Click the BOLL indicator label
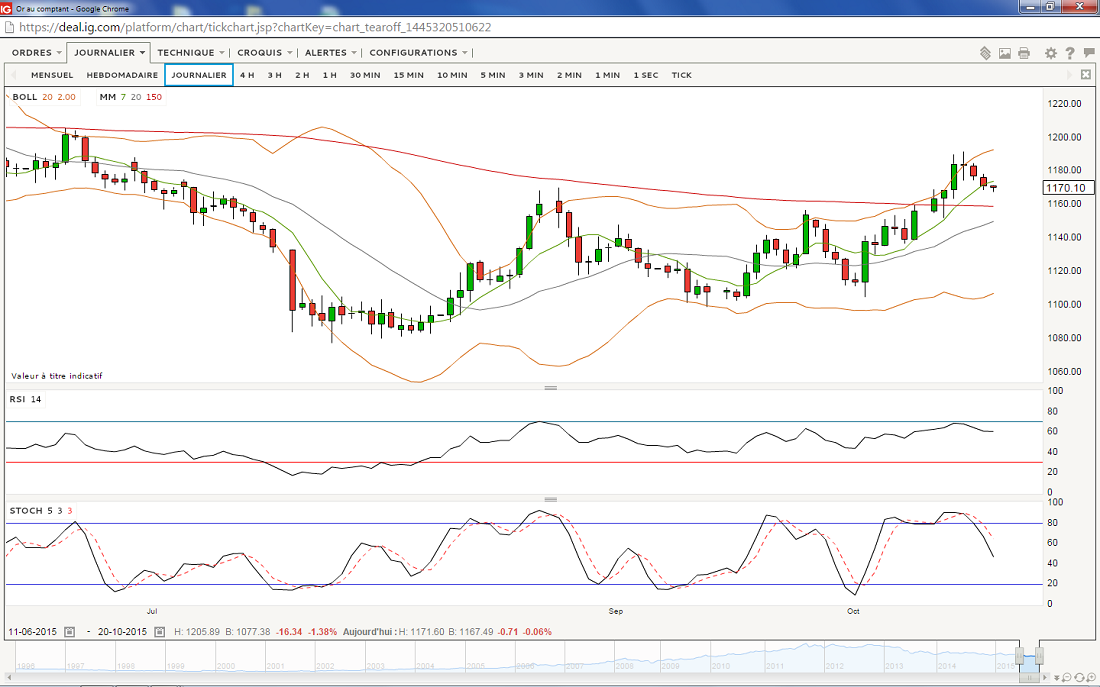This screenshot has width=1100, height=687. click(x=25, y=97)
